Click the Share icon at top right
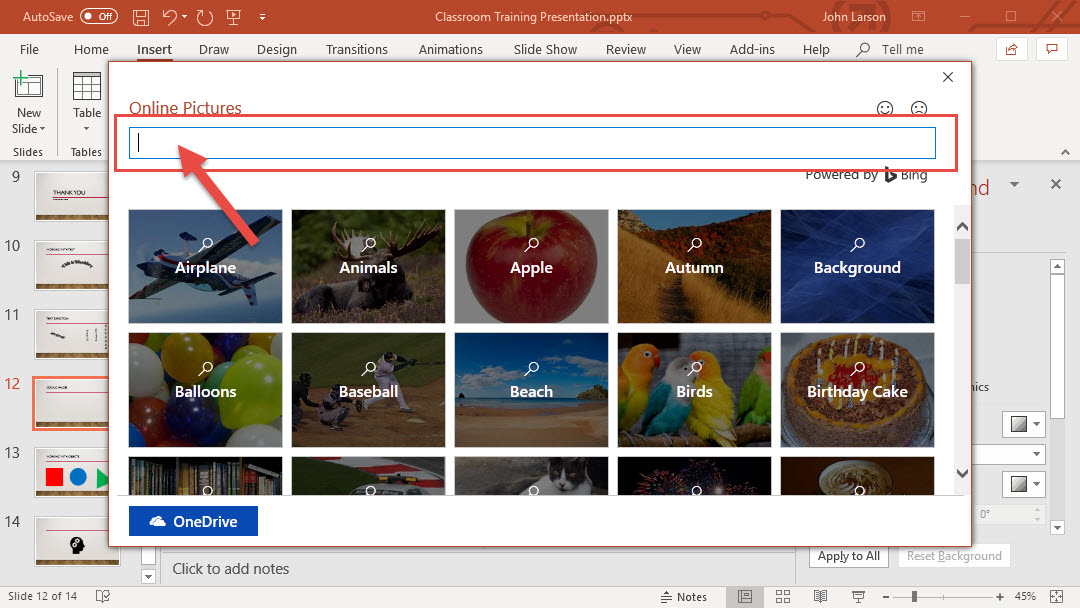 coord(1011,49)
